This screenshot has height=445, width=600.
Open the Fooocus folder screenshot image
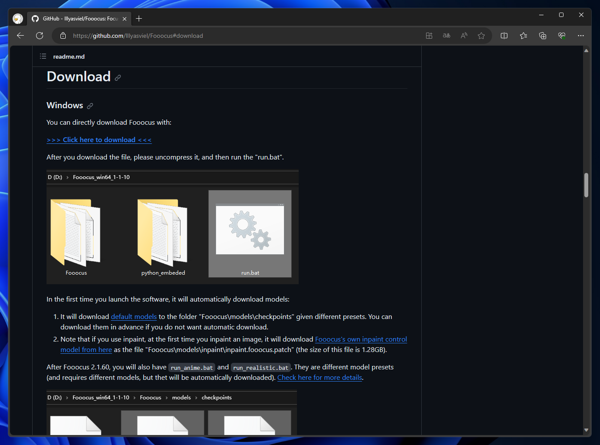tap(172, 227)
